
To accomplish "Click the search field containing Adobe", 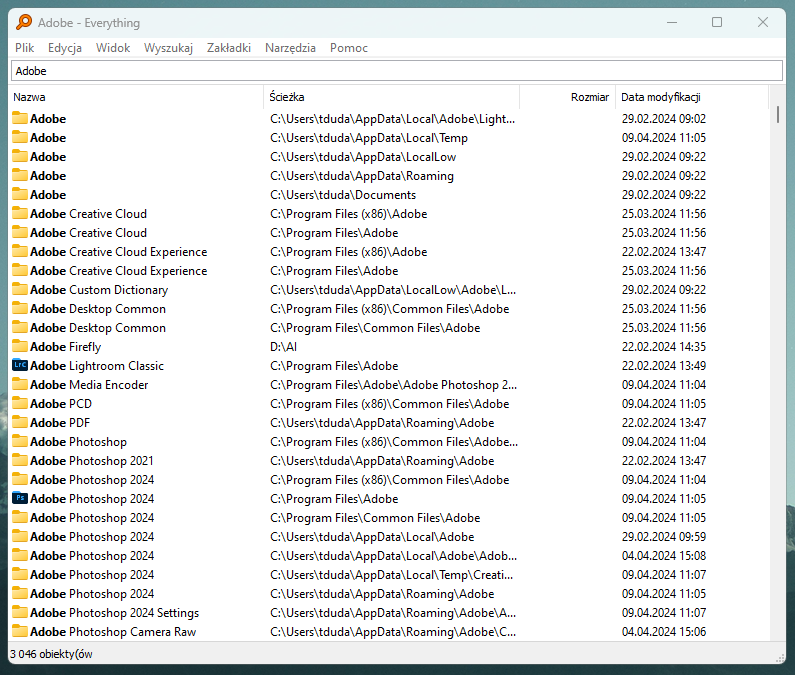I will pos(397,70).
